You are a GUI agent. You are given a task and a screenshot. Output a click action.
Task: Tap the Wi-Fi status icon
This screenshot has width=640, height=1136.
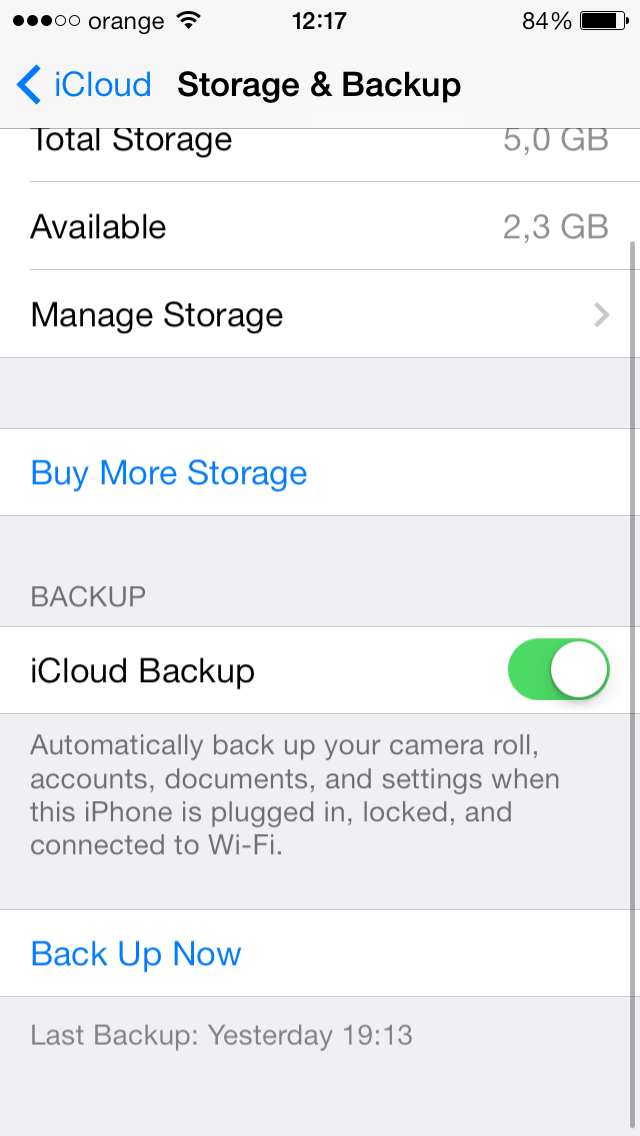point(188,21)
